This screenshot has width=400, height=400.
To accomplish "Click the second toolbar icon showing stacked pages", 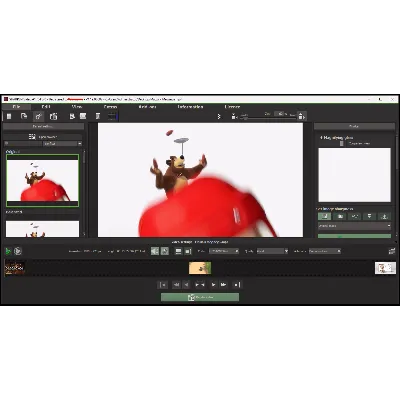I will [24, 116].
